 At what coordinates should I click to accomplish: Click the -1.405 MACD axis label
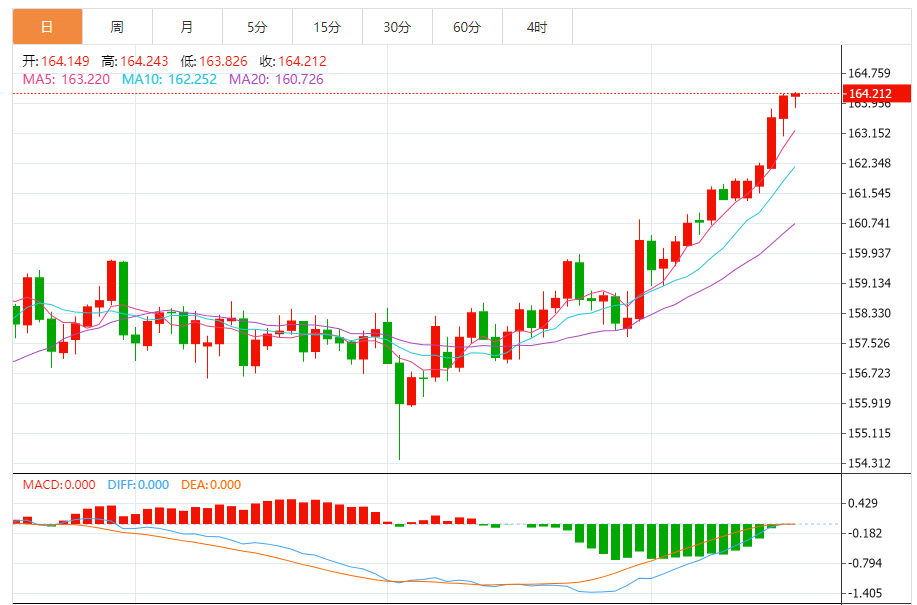click(865, 593)
